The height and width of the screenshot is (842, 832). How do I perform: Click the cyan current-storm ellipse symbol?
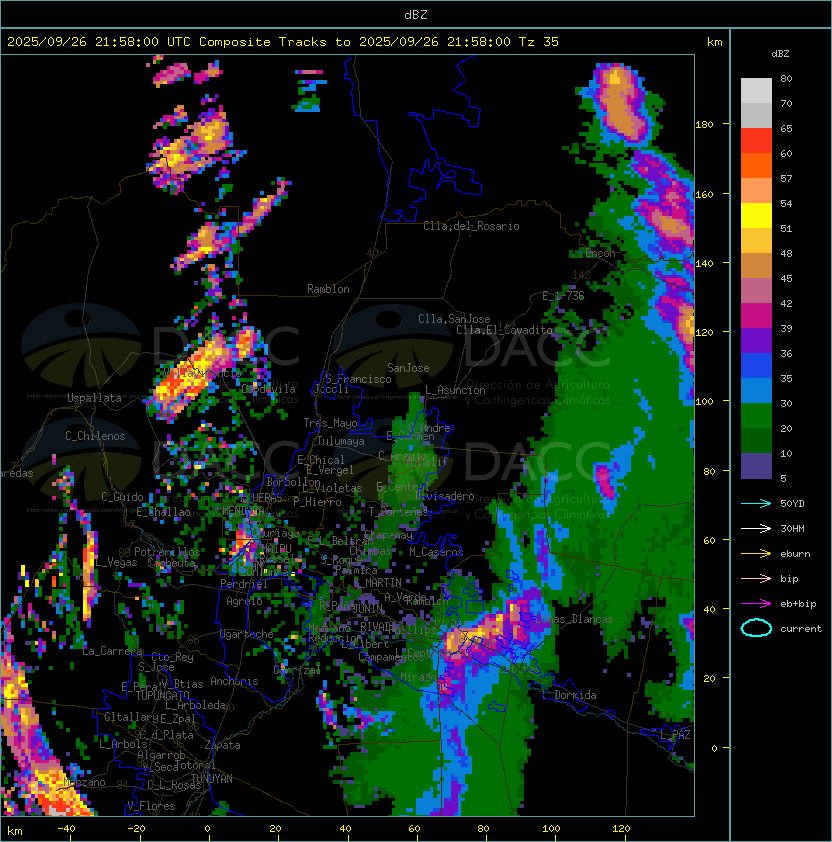pos(756,628)
